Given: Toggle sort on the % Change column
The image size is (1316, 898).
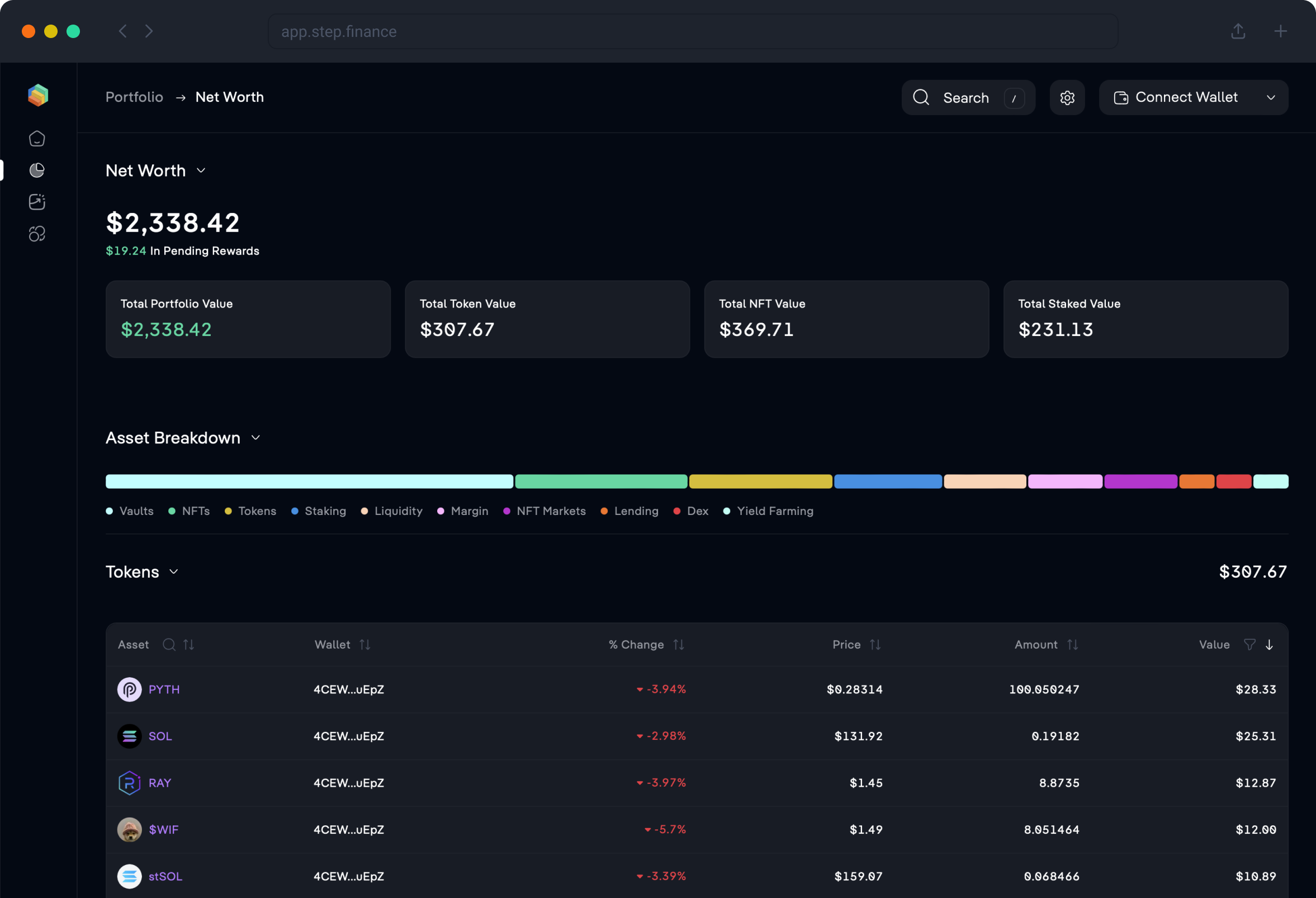Looking at the screenshot, I should [x=678, y=644].
